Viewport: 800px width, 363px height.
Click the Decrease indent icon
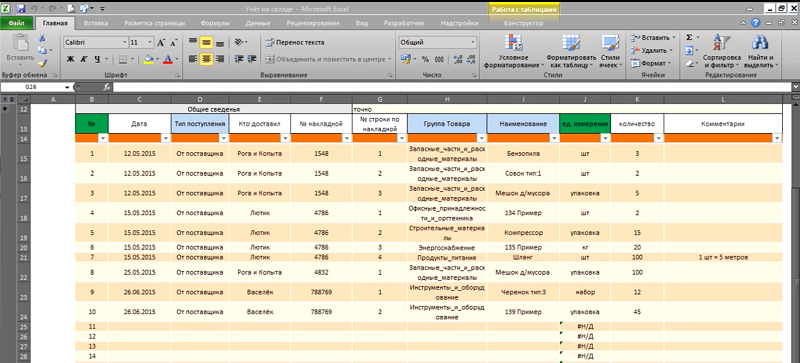[x=238, y=59]
